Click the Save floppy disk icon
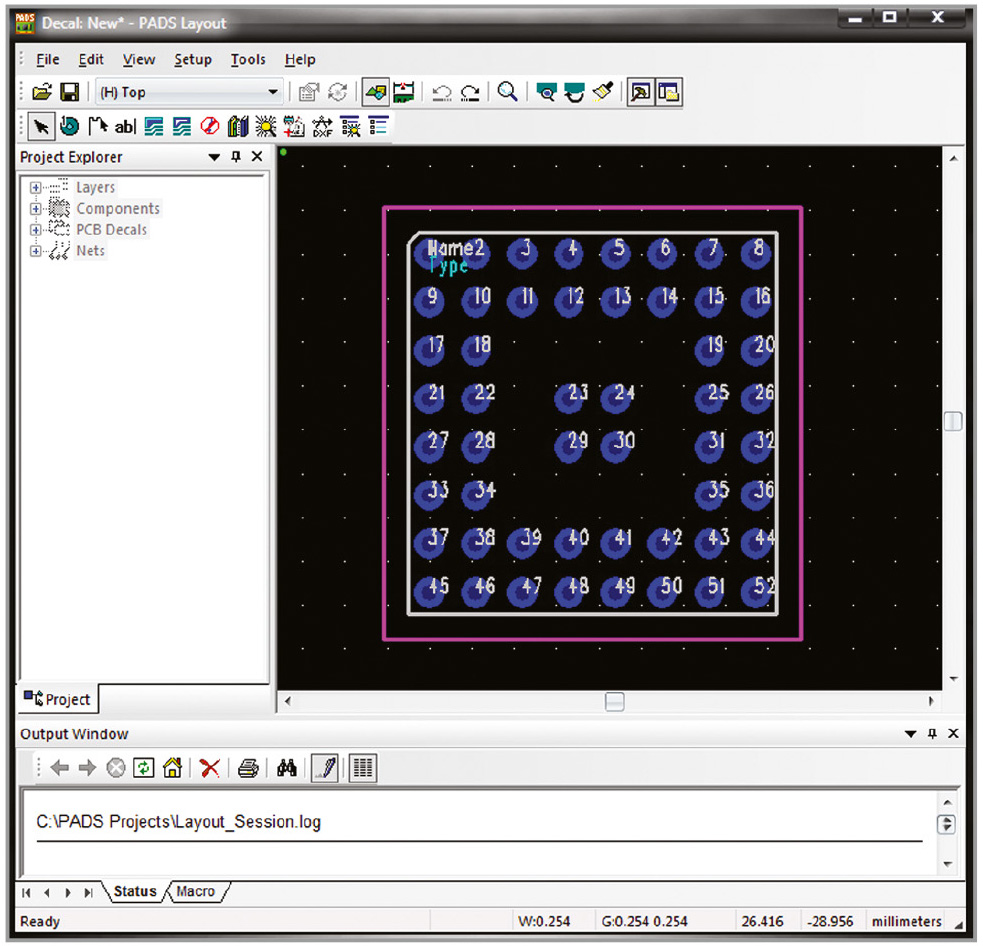Viewport: 983px width, 946px height. 69,92
